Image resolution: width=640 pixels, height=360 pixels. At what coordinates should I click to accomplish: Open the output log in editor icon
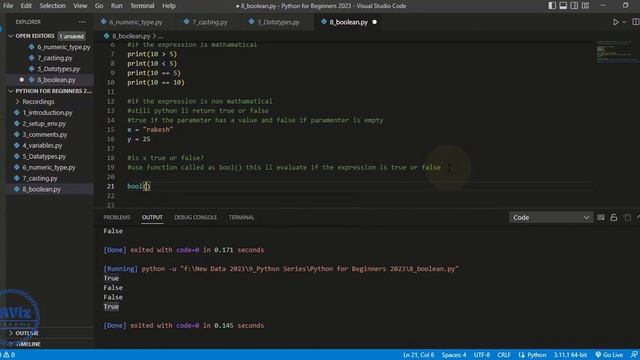[627, 218]
